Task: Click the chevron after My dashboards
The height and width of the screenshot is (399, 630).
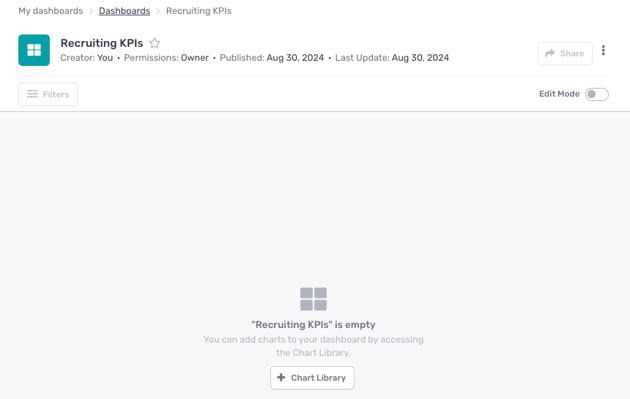Action: [91, 11]
